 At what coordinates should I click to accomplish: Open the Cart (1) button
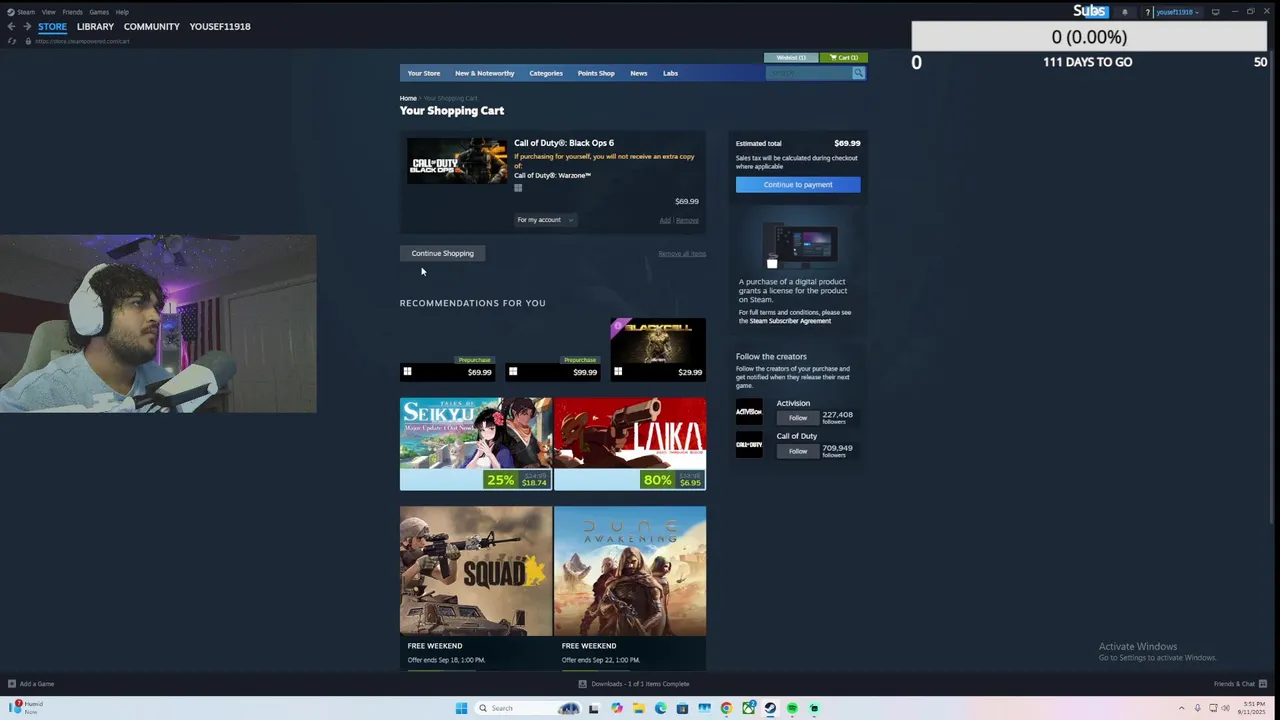coord(845,57)
